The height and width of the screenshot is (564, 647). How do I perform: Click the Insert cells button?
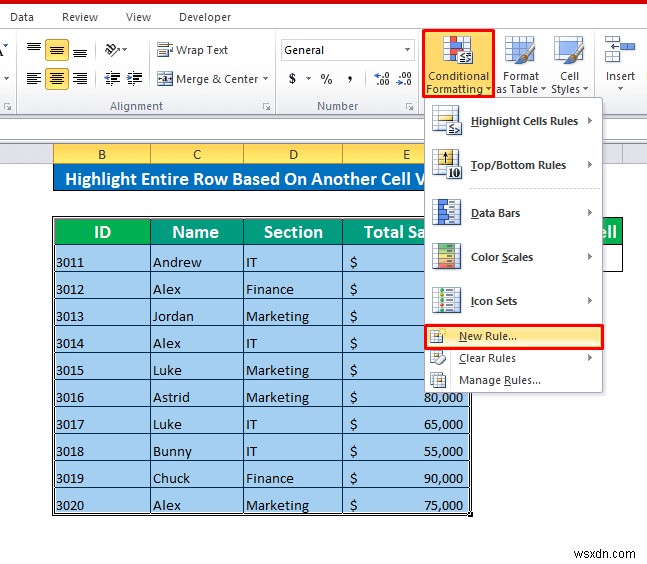pyautogui.click(x=620, y=64)
